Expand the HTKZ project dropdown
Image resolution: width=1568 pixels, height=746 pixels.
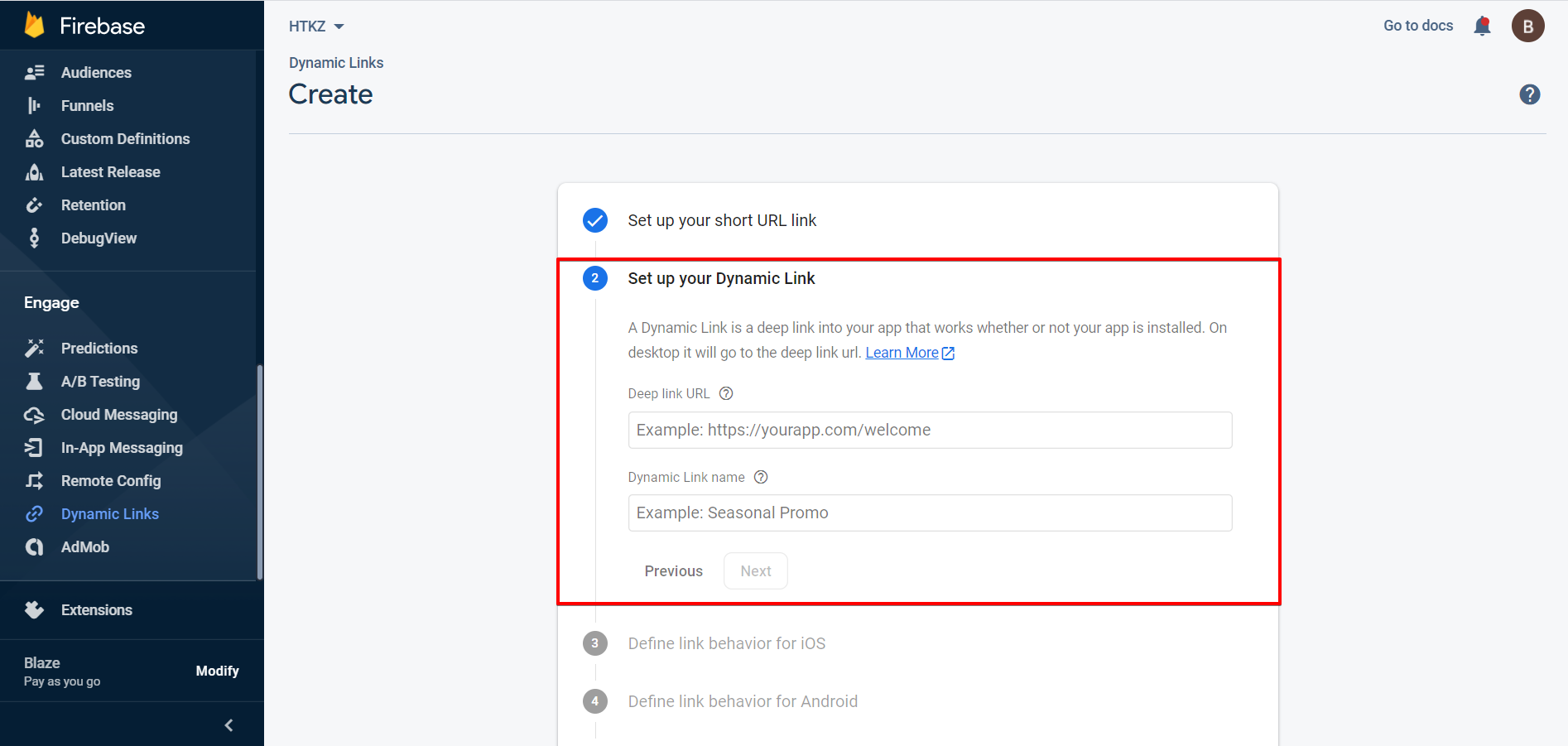pyautogui.click(x=316, y=26)
